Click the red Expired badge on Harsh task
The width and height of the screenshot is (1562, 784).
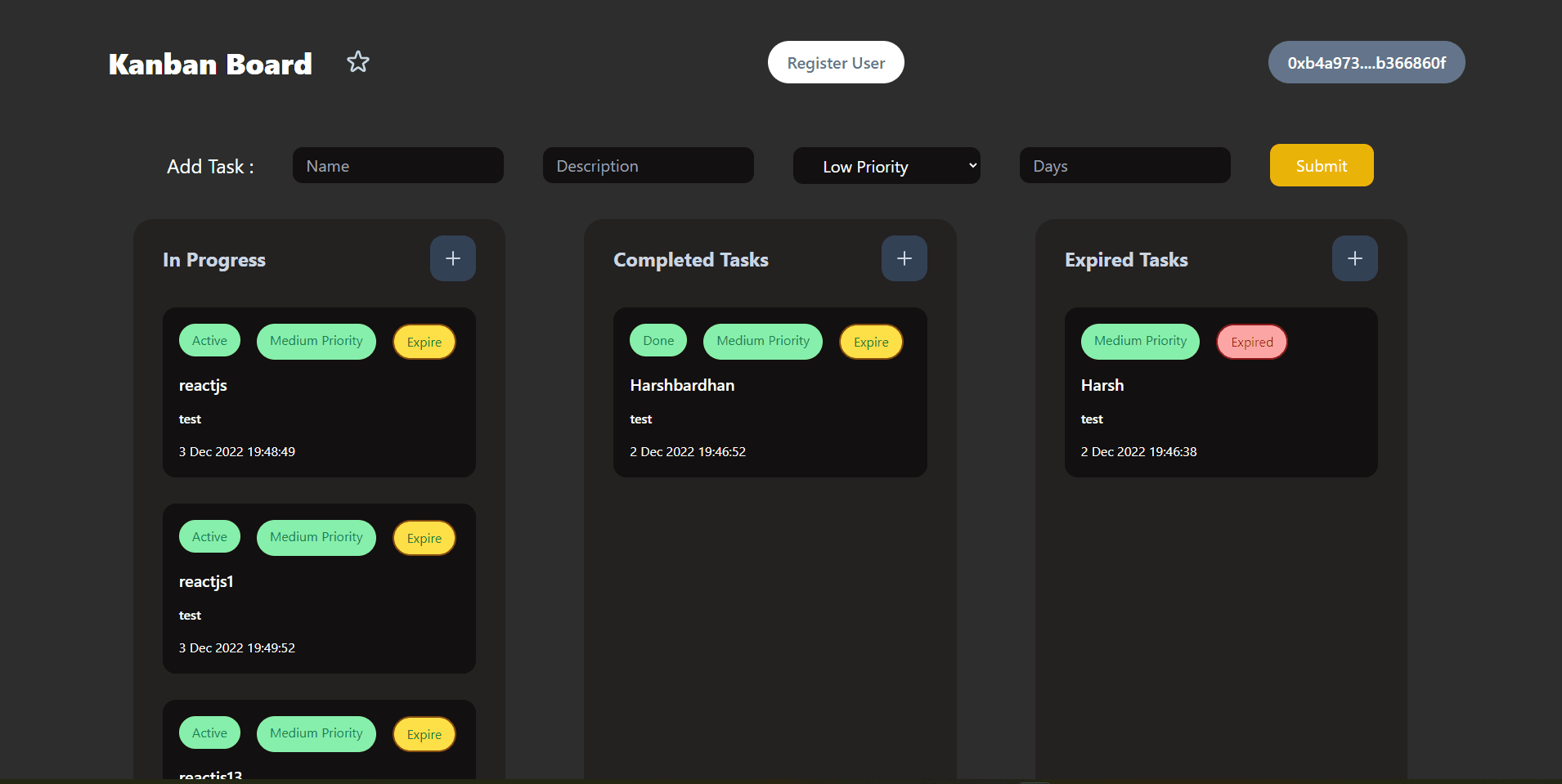(1251, 342)
